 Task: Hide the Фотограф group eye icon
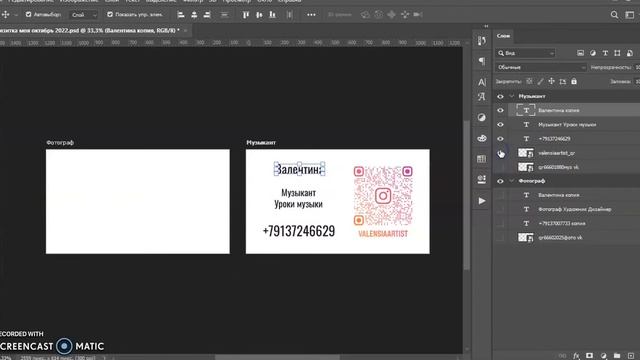click(x=500, y=181)
